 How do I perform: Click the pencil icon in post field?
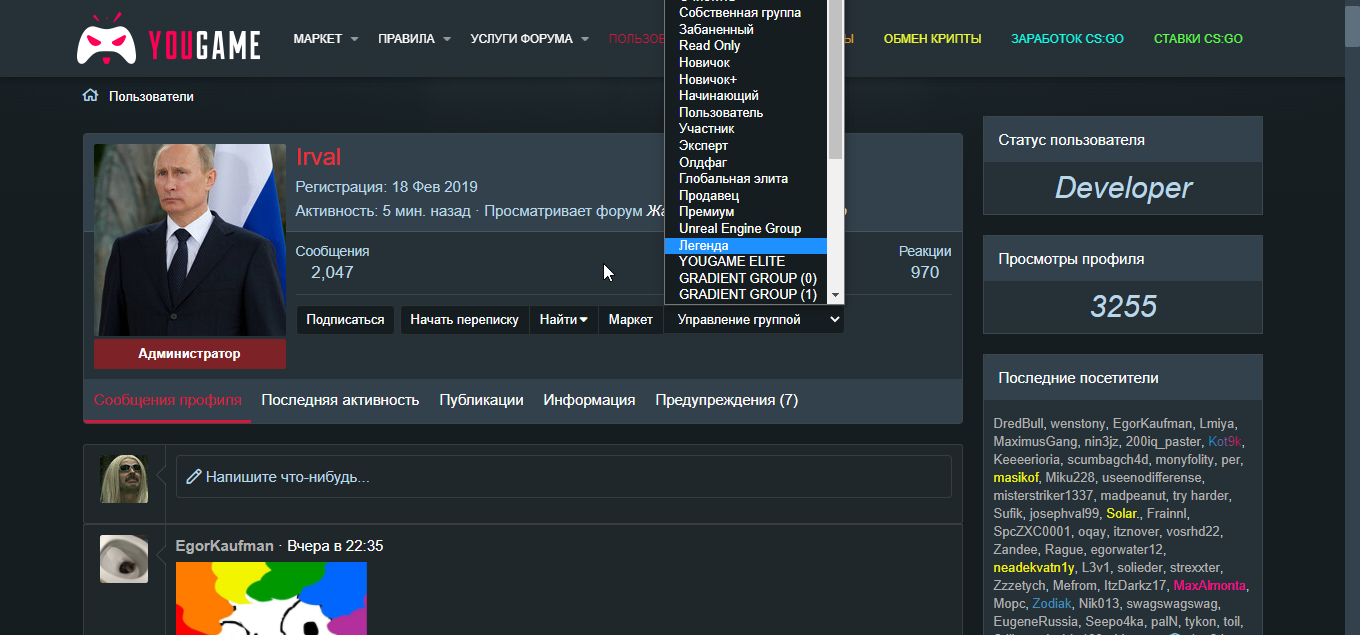pos(194,477)
